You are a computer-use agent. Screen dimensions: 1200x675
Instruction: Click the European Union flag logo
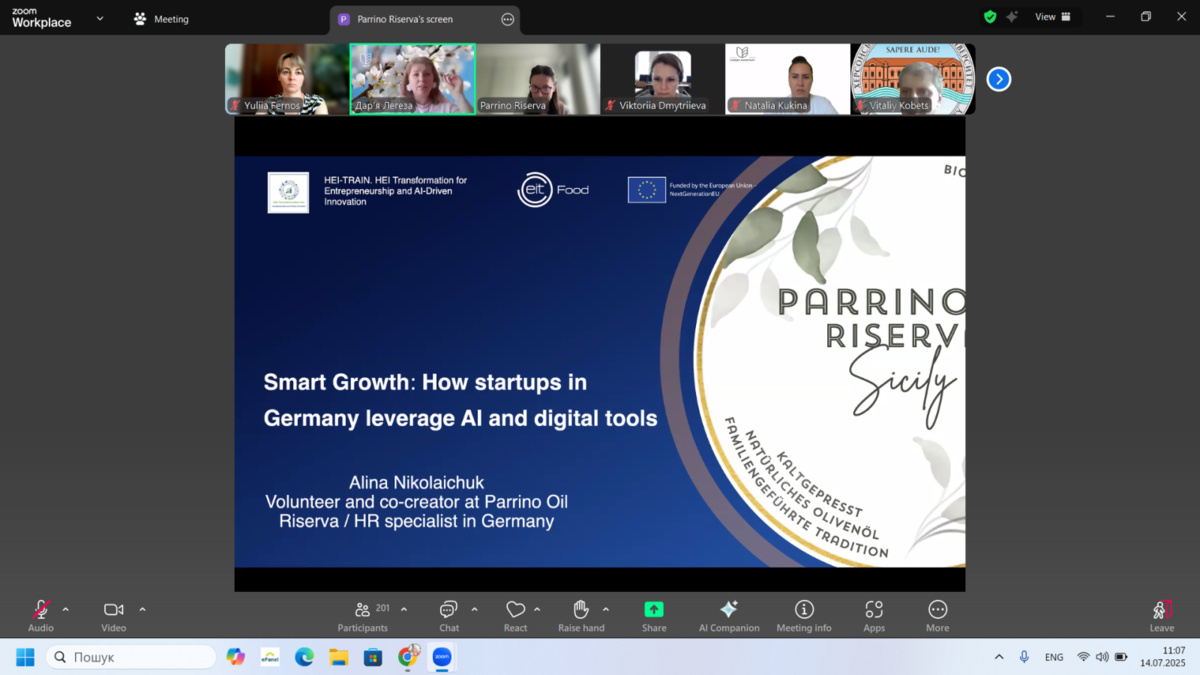tap(647, 190)
